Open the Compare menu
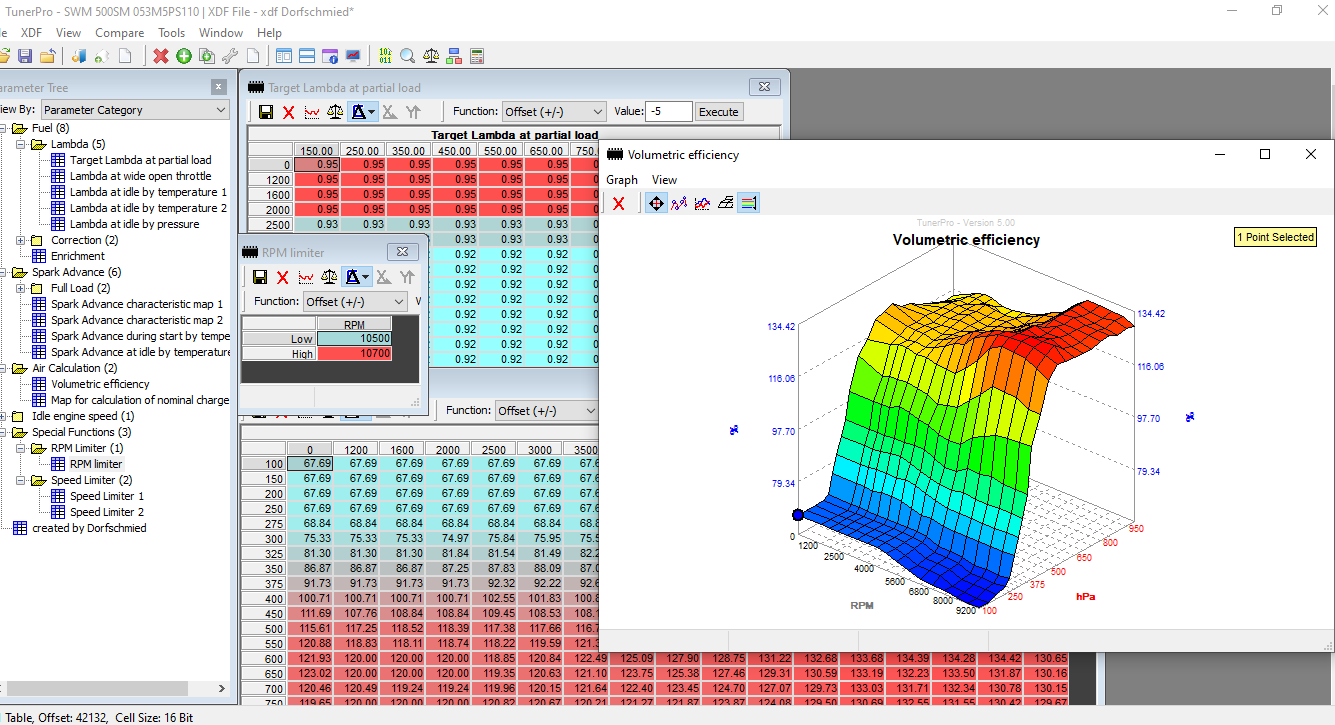Screen dimensions: 1335x725 119,33
